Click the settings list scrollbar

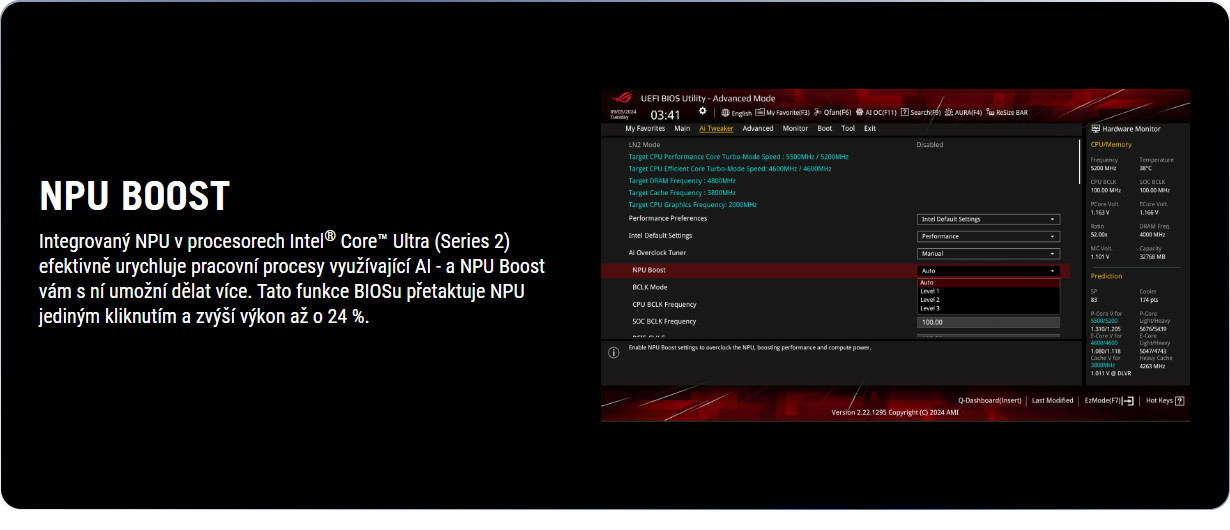pos(1078,160)
